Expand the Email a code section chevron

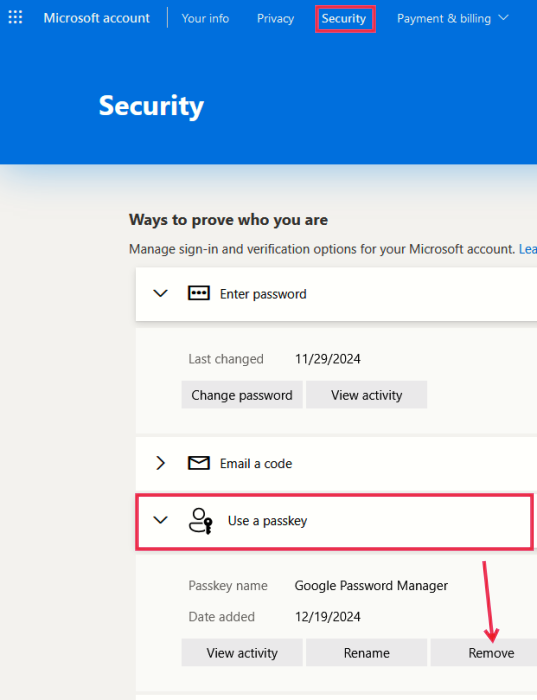[160, 463]
